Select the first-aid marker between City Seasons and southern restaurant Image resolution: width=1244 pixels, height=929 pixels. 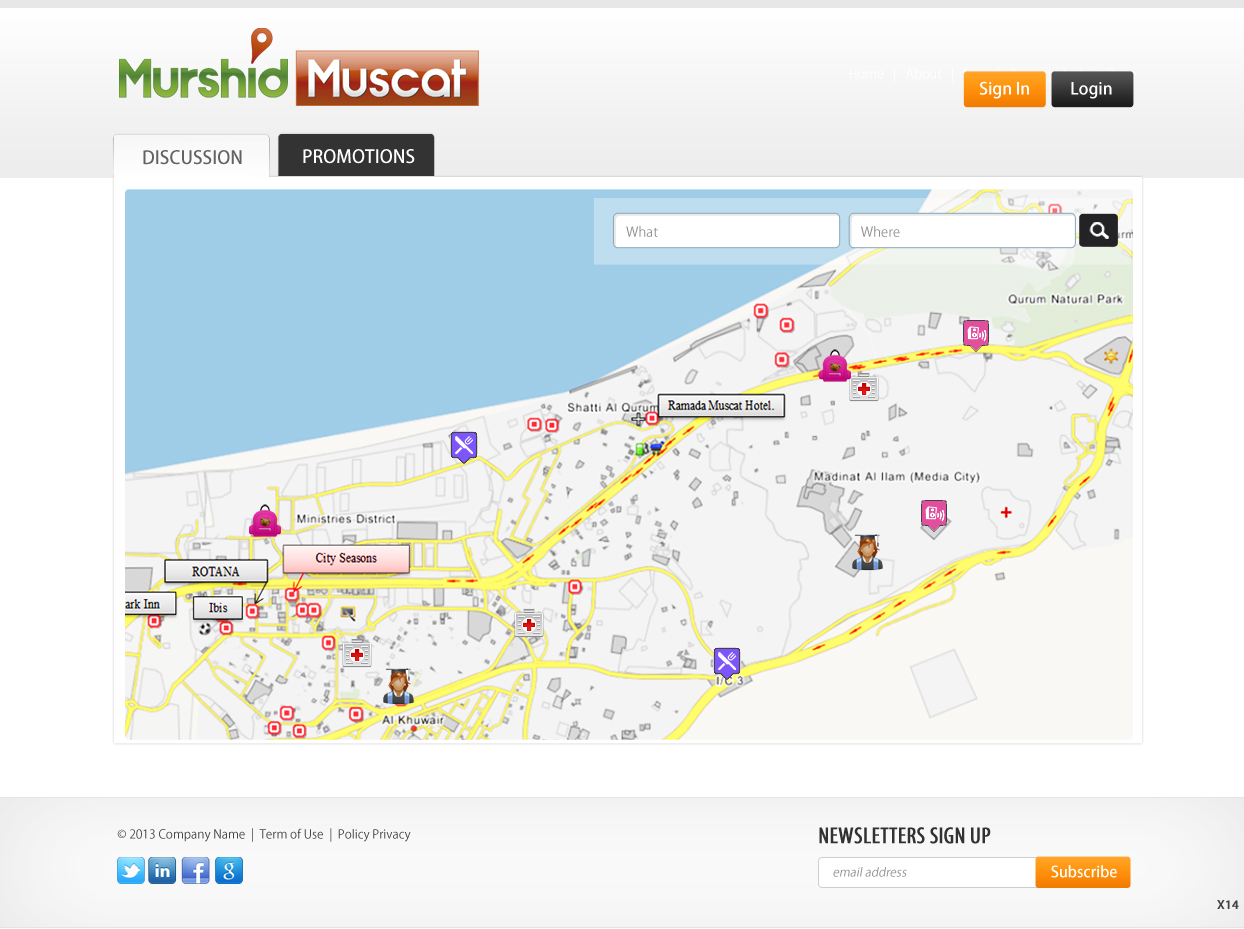tap(529, 624)
